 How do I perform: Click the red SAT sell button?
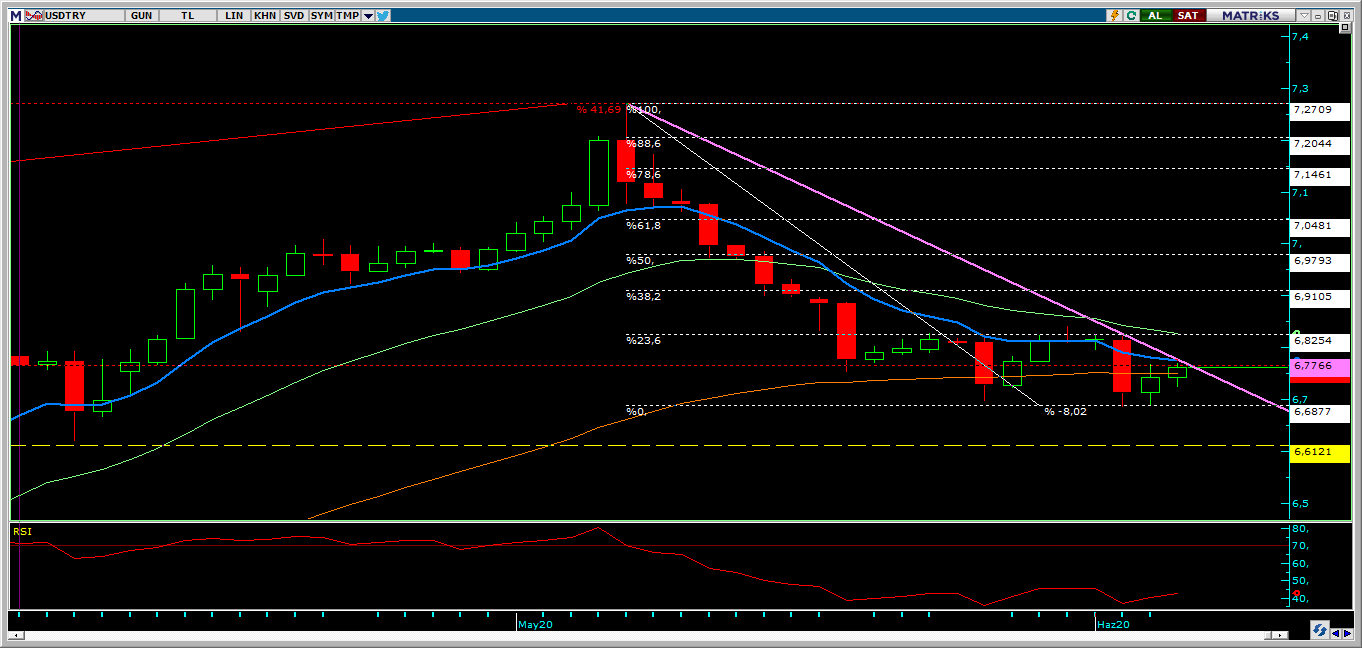point(1187,15)
